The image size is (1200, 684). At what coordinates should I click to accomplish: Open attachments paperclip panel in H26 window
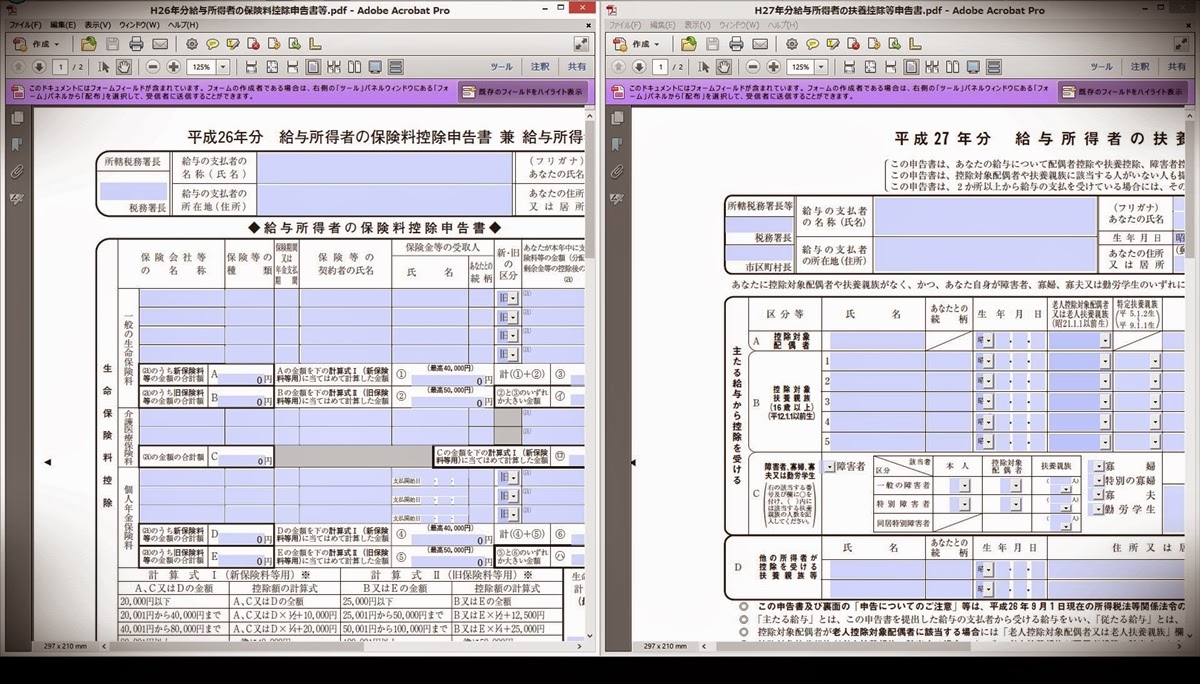tap(16, 172)
